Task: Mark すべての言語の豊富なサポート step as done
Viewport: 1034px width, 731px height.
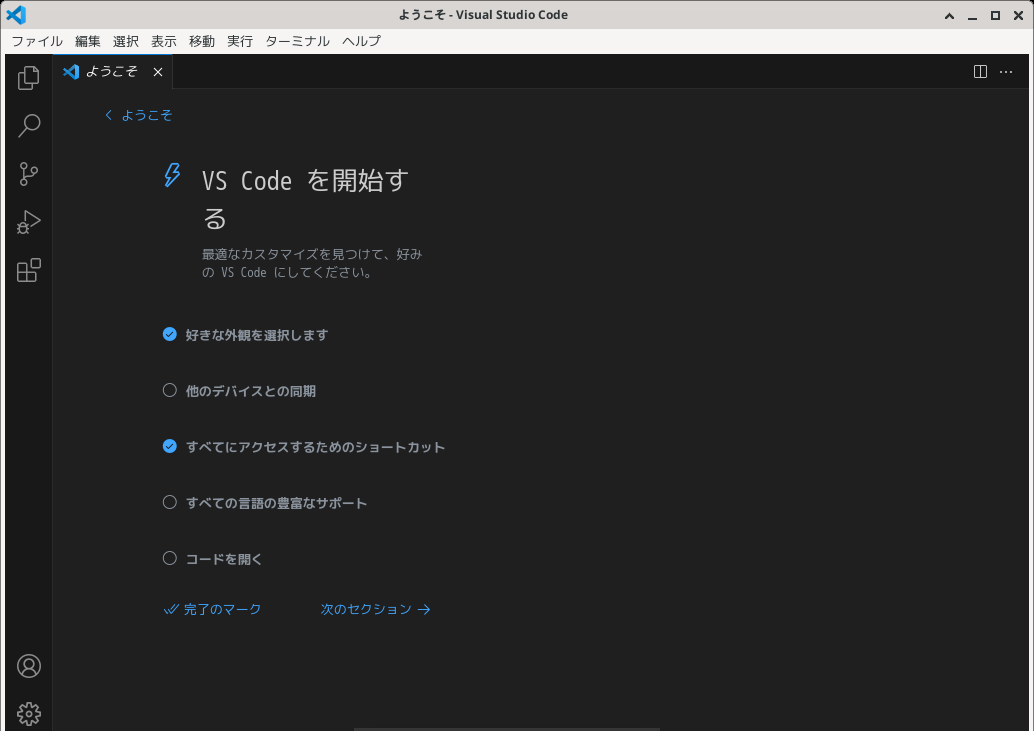Action: [x=169, y=502]
